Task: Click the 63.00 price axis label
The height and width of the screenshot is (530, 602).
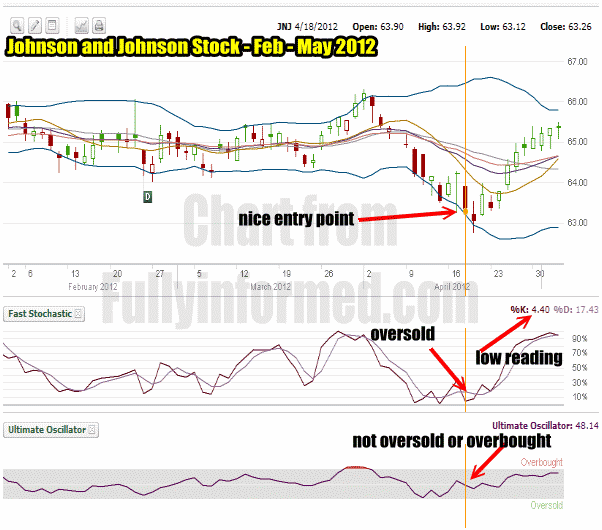Action: [577, 223]
